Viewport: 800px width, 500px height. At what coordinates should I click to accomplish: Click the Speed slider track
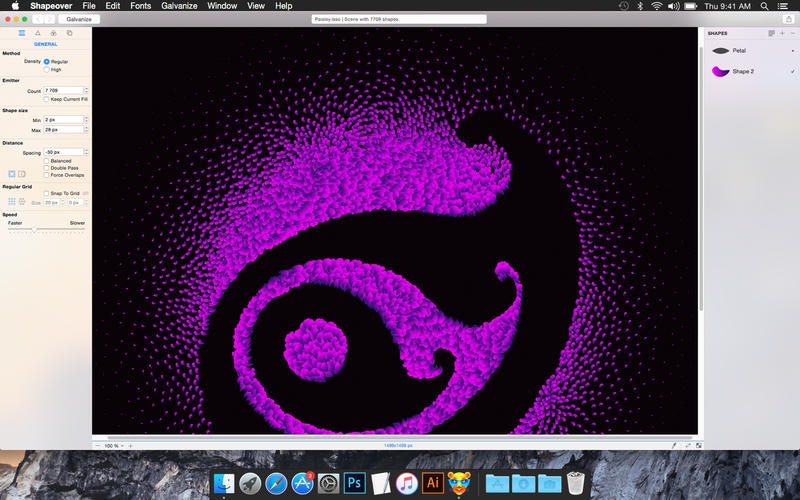46,230
